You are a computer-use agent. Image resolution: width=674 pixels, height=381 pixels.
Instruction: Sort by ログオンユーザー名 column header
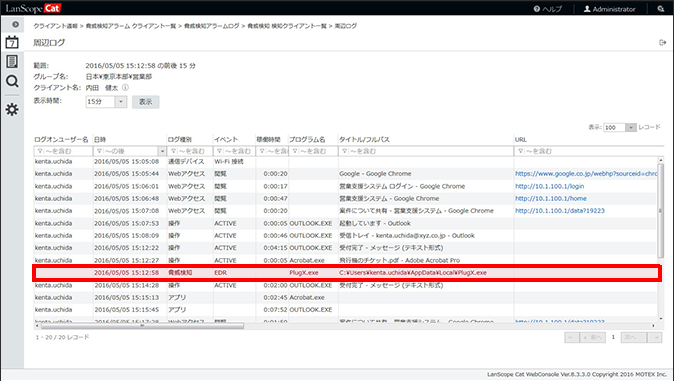(x=61, y=139)
